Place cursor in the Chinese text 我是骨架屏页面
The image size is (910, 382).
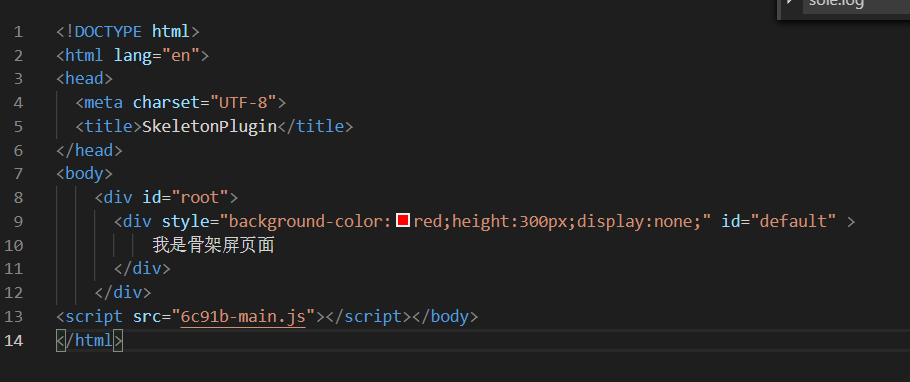click(x=214, y=245)
